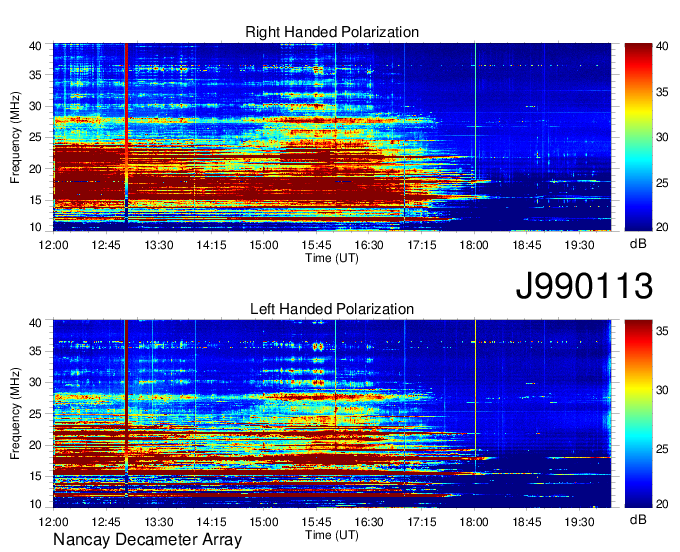The image size is (680, 552).
Task: Click the "Right Handed Polarization" title
Action: click(332, 32)
